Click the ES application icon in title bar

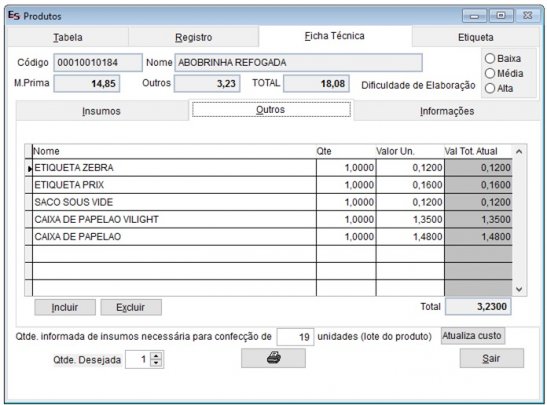tap(14, 16)
